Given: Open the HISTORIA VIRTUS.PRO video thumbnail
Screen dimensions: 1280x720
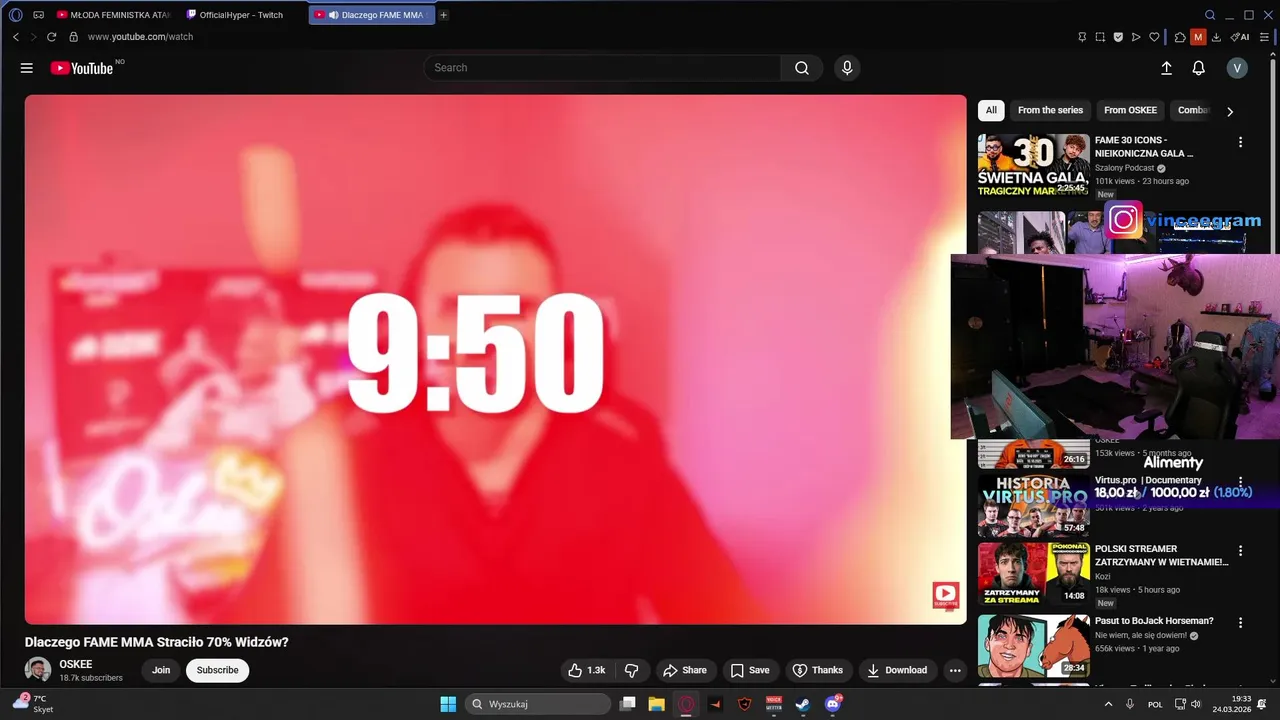Looking at the screenshot, I should pyautogui.click(x=1034, y=506).
